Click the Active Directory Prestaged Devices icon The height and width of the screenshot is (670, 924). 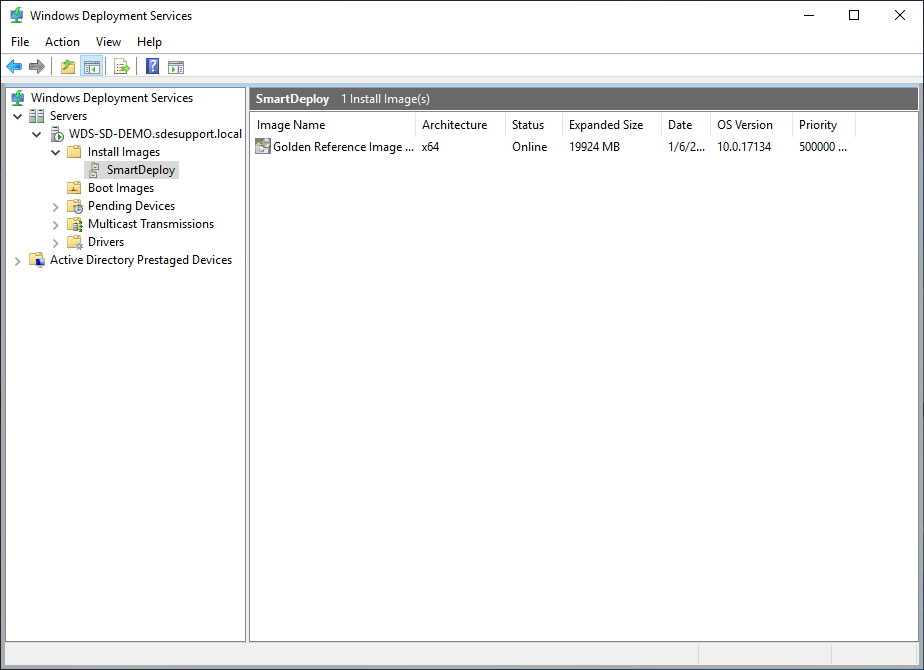(x=37, y=260)
